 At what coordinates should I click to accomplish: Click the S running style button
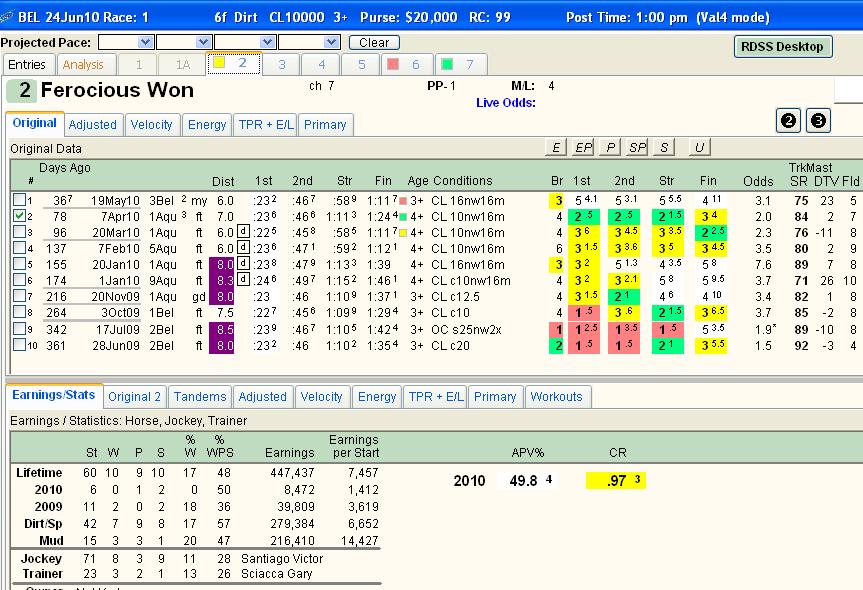tap(664, 147)
